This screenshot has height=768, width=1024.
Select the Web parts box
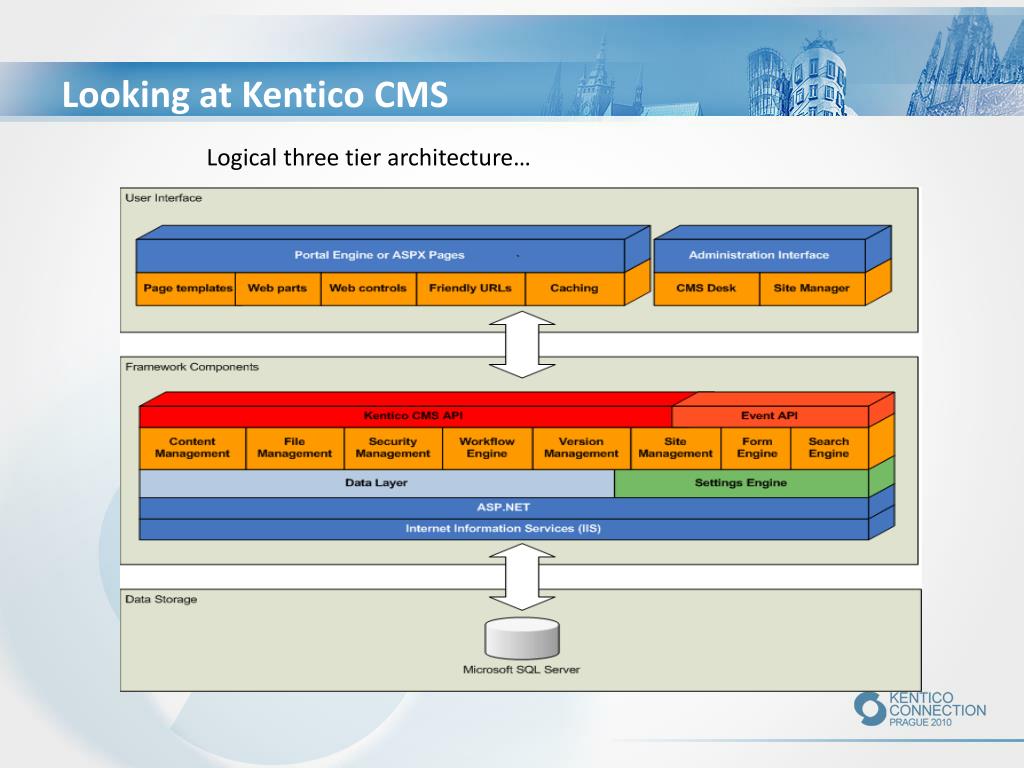[278, 289]
